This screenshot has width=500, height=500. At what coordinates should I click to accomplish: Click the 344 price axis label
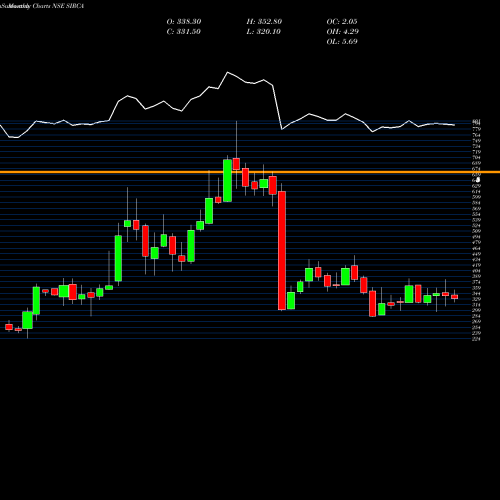[476, 294]
